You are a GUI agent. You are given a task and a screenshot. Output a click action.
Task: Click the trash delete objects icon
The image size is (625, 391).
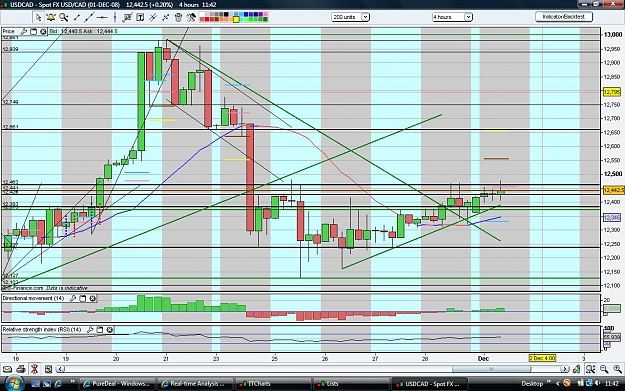pos(178,17)
